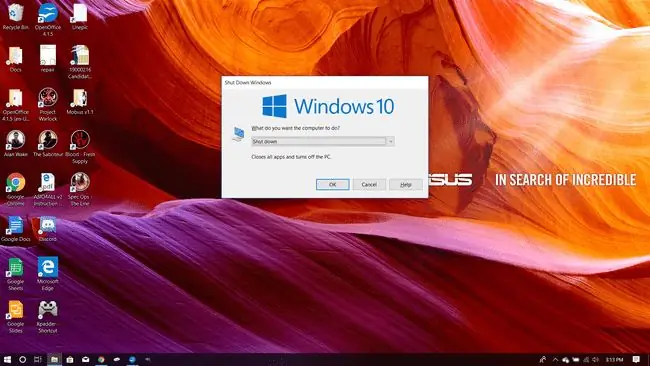
Task: Launch The Saboteur game shortcut
Action: [48, 144]
